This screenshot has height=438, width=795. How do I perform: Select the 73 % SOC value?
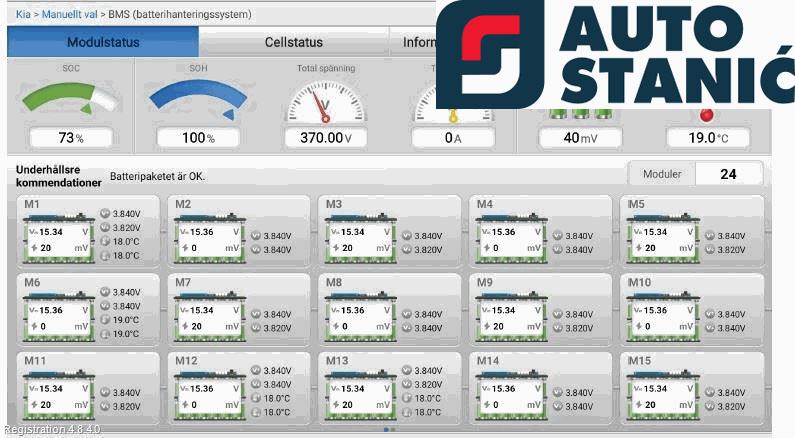pyautogui.click(x=71, y=138)
